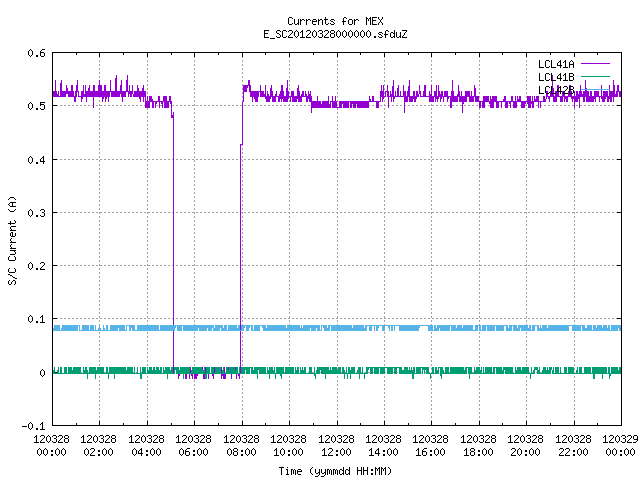Click the LCL41A legend label
This screenshot has width=640, height=480.
(556, 64)
